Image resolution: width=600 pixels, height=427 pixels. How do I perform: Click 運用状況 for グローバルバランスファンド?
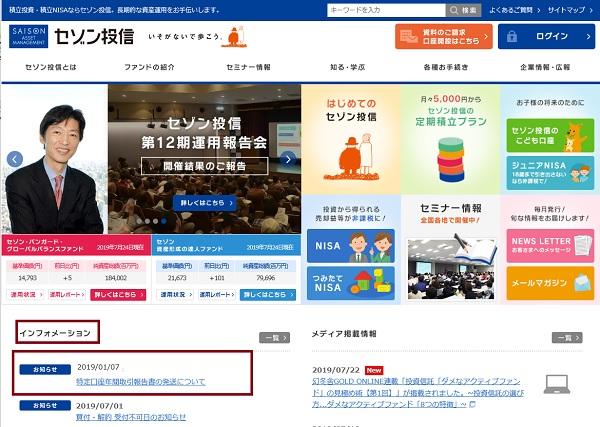pyautogui.click(x=25, y=295)
